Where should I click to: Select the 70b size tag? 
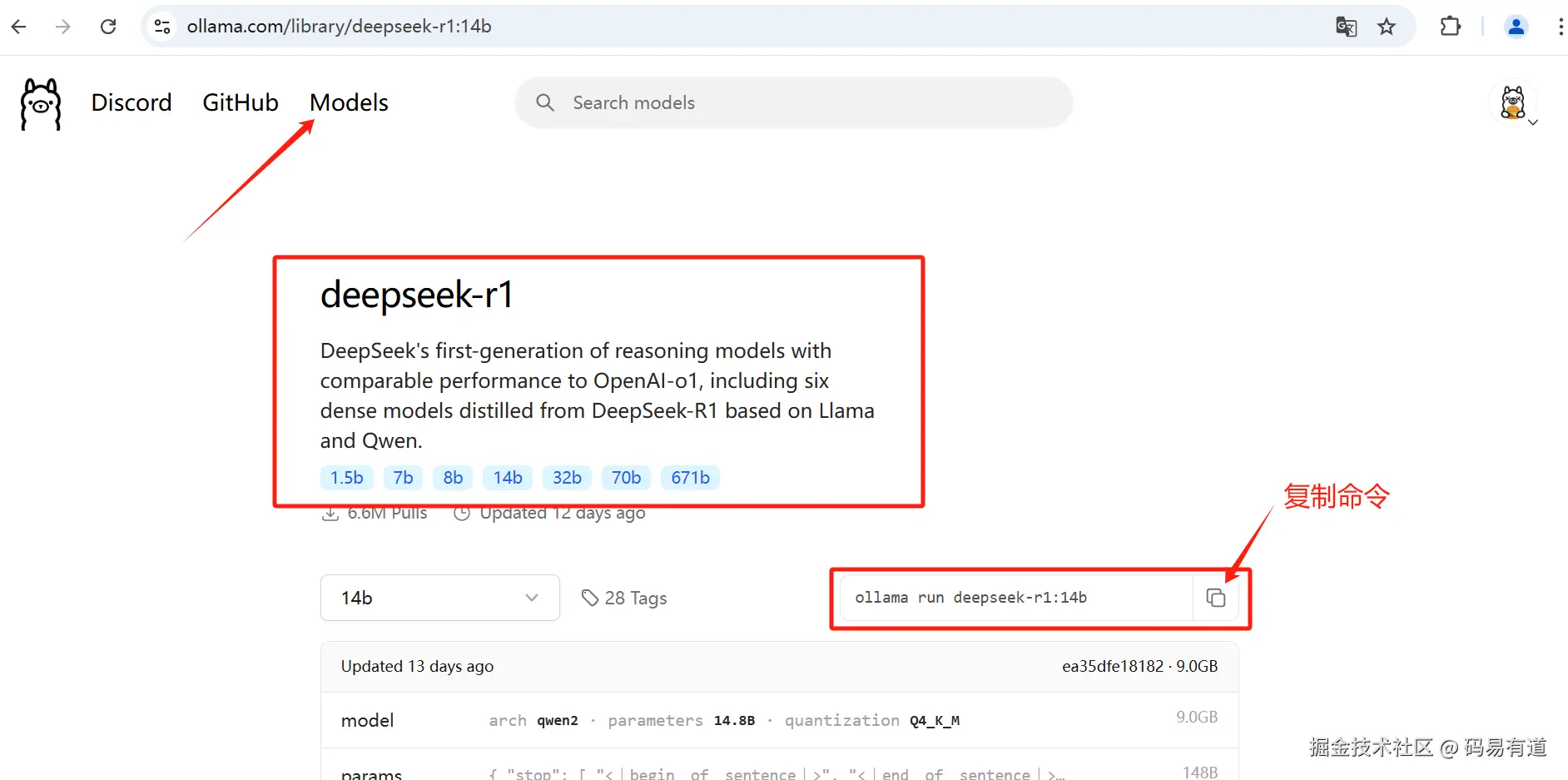[626, 478]
